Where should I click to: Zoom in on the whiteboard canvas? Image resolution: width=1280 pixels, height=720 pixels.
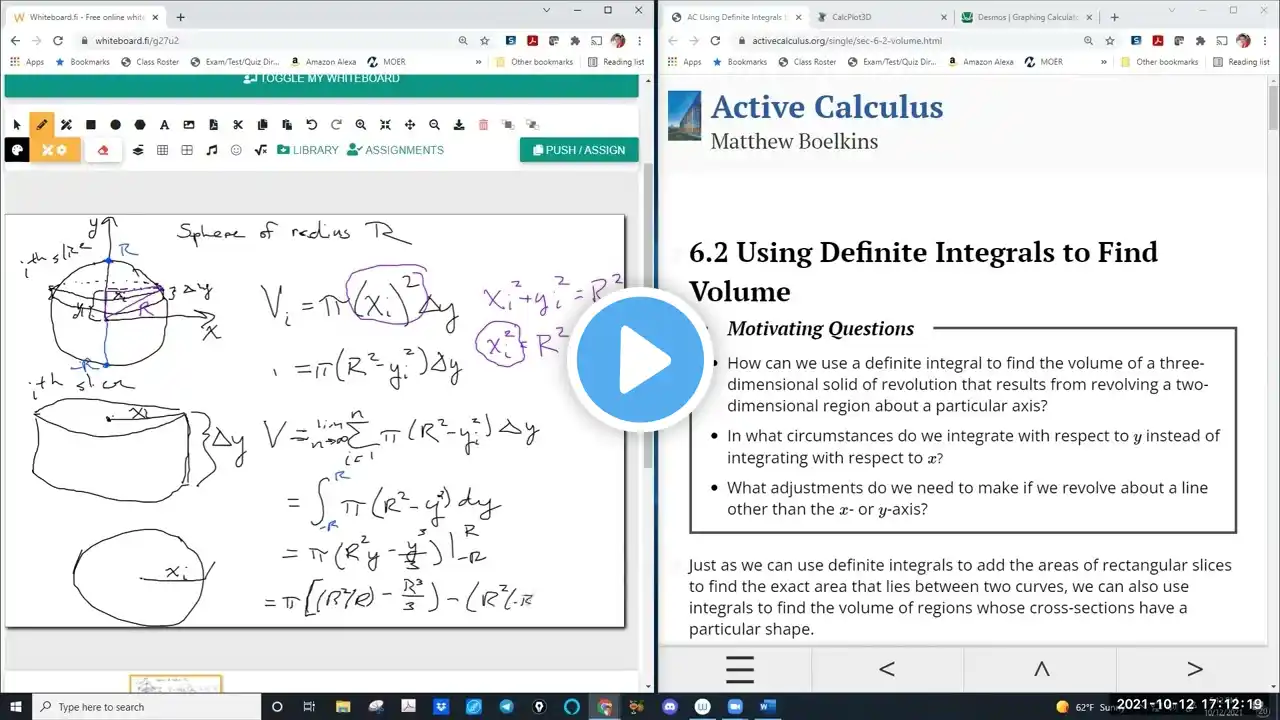[360, 125]
